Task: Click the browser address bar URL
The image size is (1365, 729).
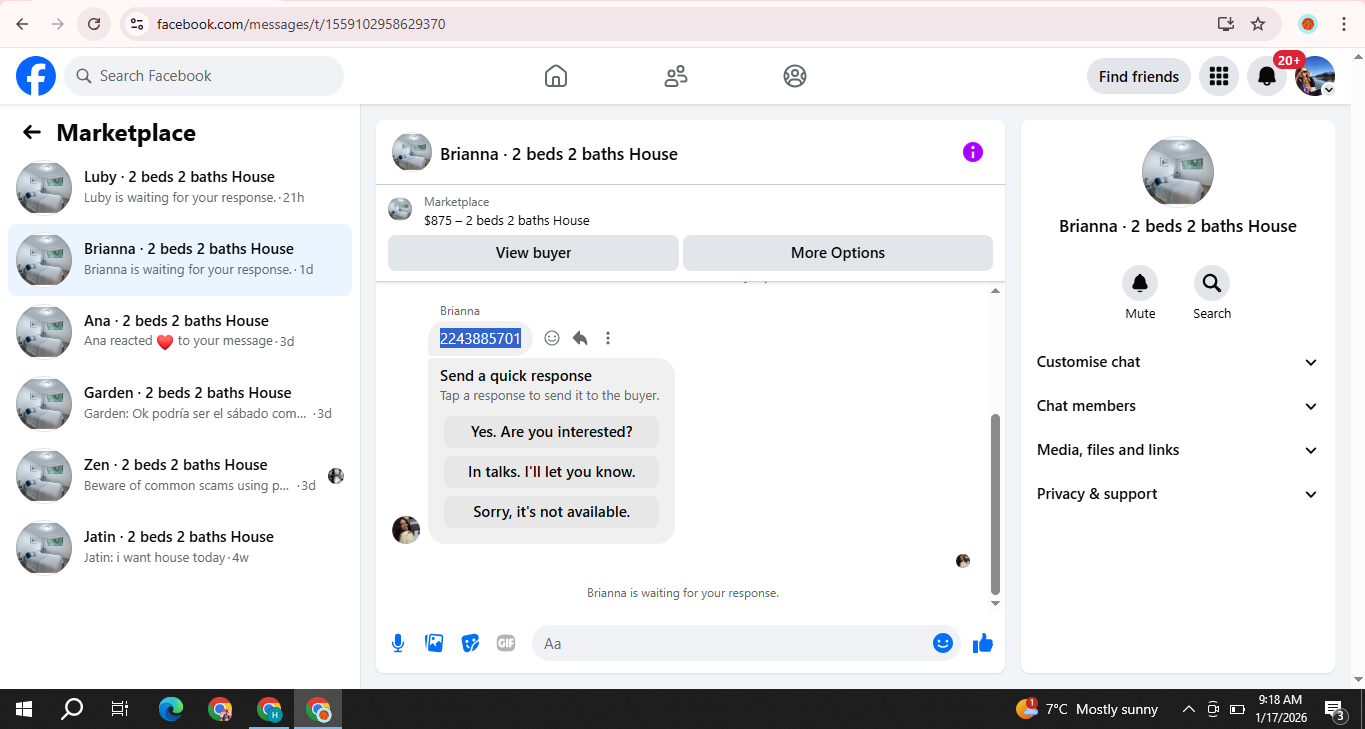Action: pyautogui.click(x=301, y=24)
